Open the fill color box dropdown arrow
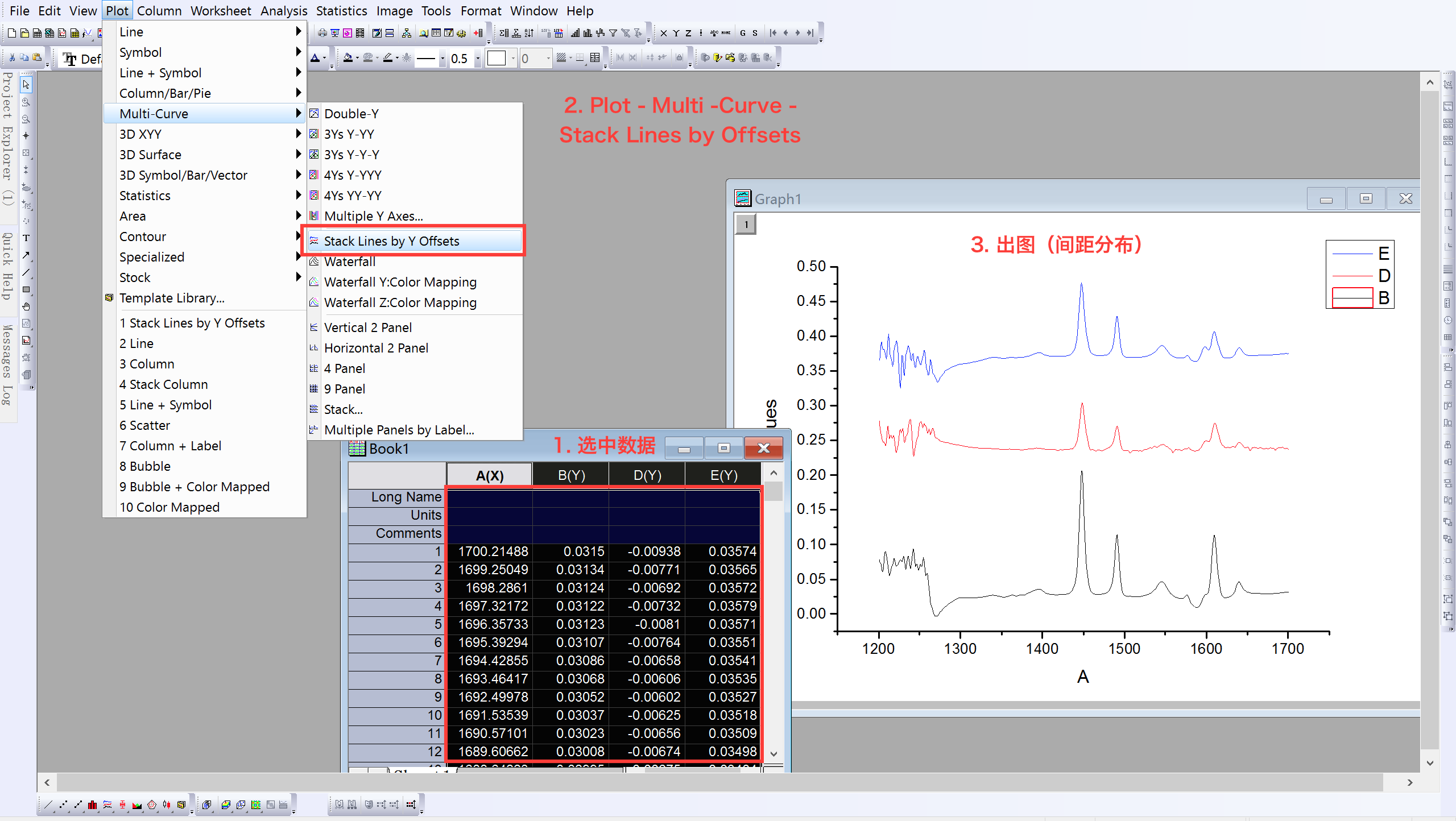The width and height of the screenshot is (1456, 821). tap(513, 59)
